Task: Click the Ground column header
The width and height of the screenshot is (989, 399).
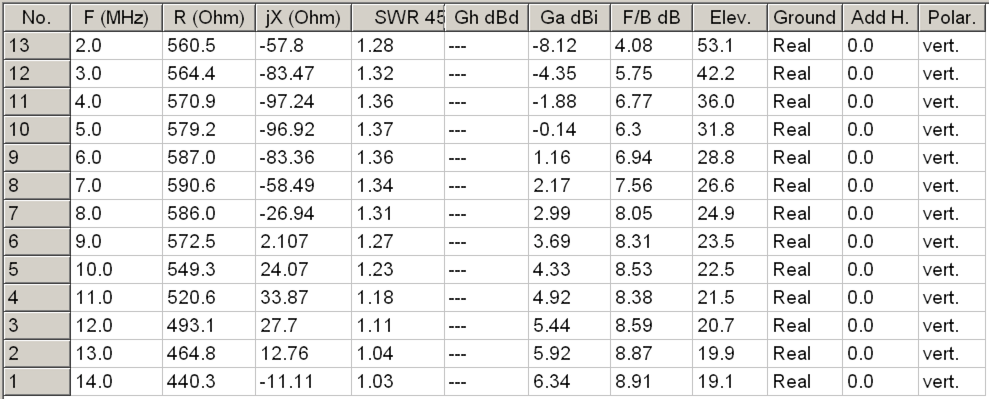Action: (x=805, y=18)
